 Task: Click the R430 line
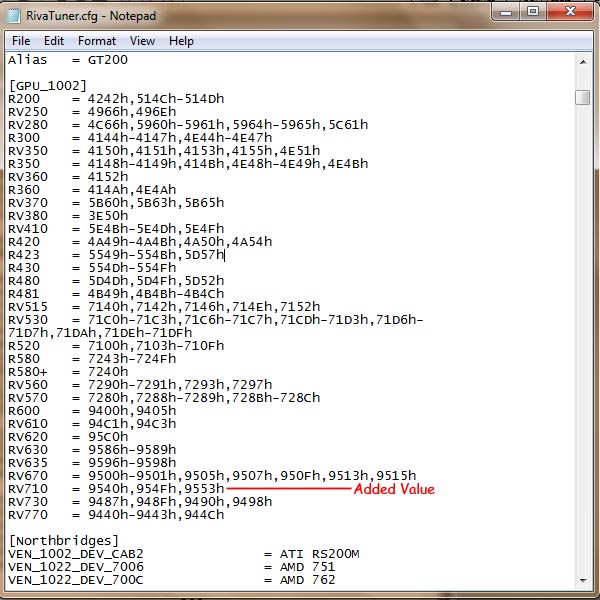point(92,268)
